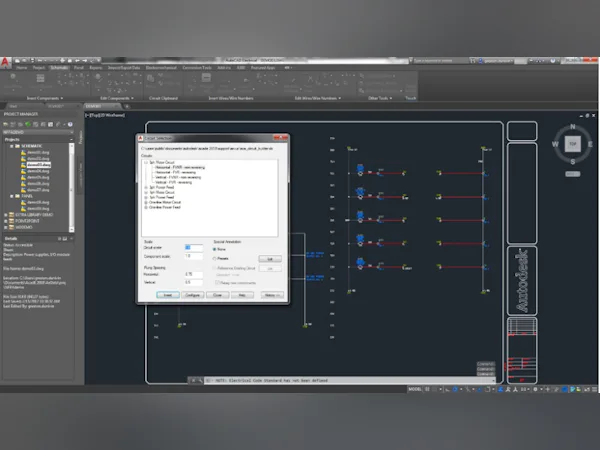Expand the Edit Components panel dropdown
600x450 pixels.
(x=132, y=98)
